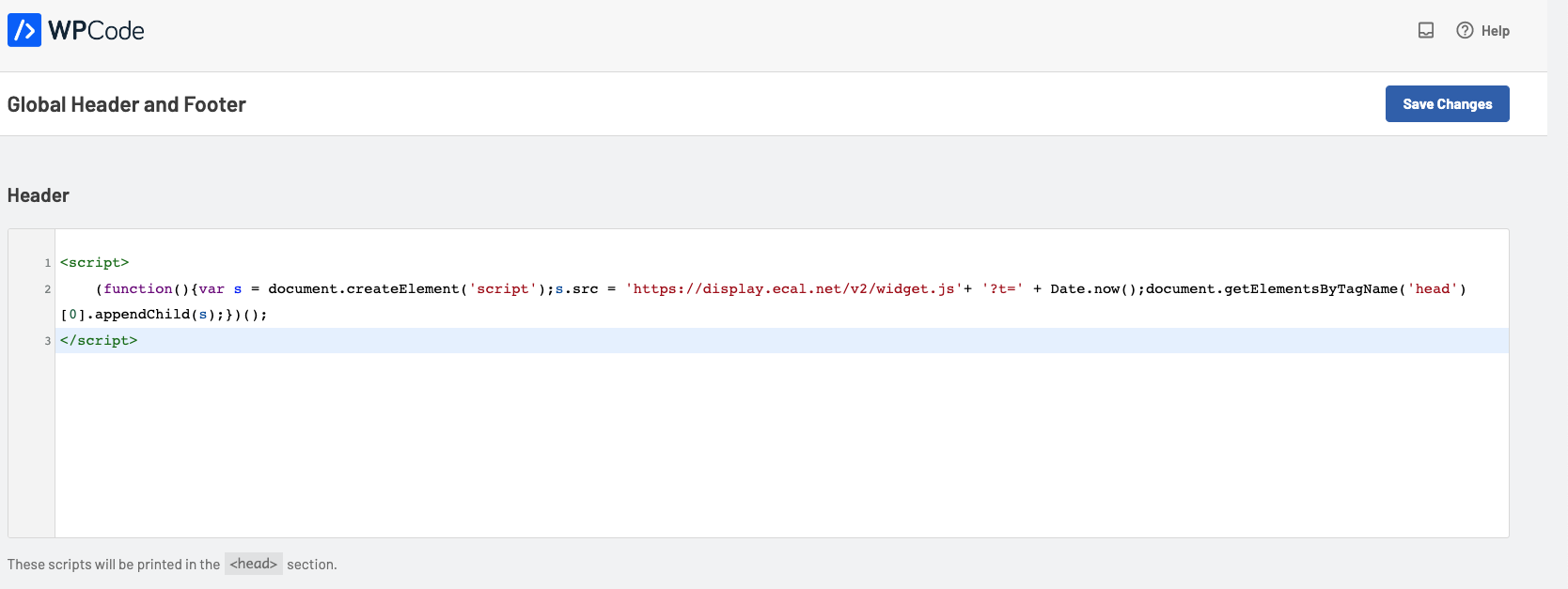Screen dimensions: 1568x589
Task: Click the Global Header and Footer title
Action: coord(127,104)
